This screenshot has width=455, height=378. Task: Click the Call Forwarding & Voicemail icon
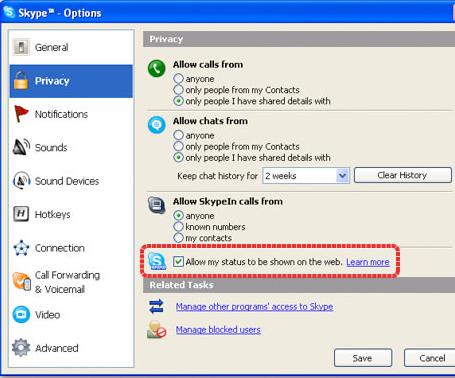(x=22, y=281)
